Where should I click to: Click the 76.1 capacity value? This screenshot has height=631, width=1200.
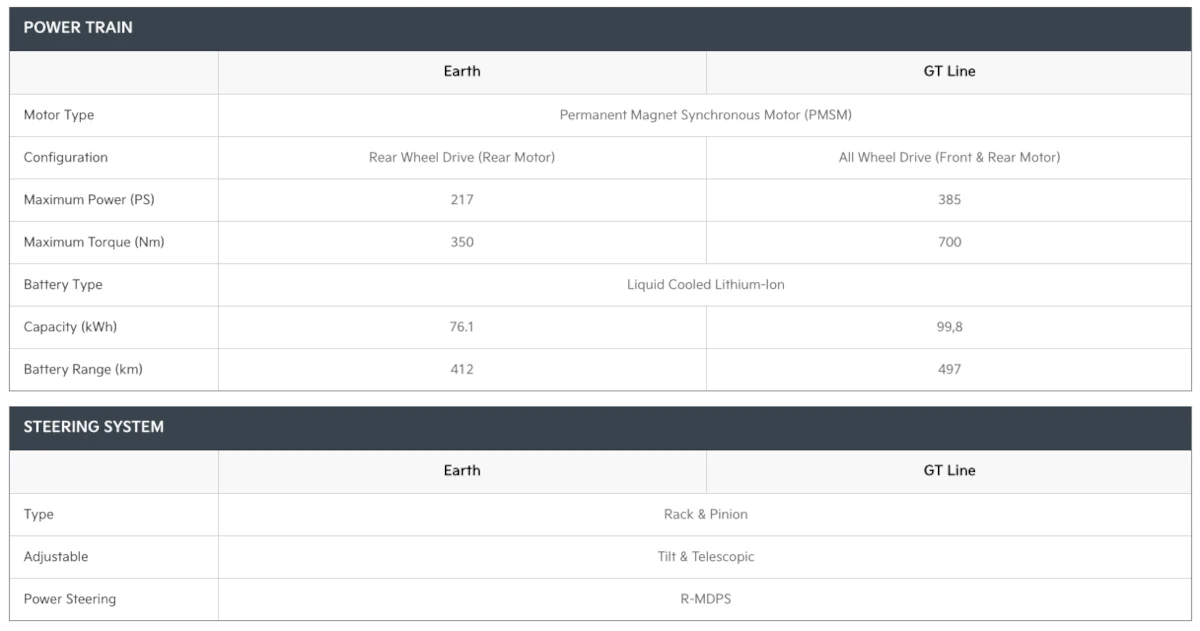[461, 327]
